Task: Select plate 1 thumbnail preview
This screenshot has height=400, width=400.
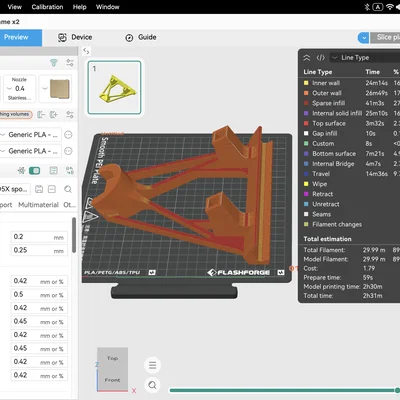Action: click(x=114, y=87)
